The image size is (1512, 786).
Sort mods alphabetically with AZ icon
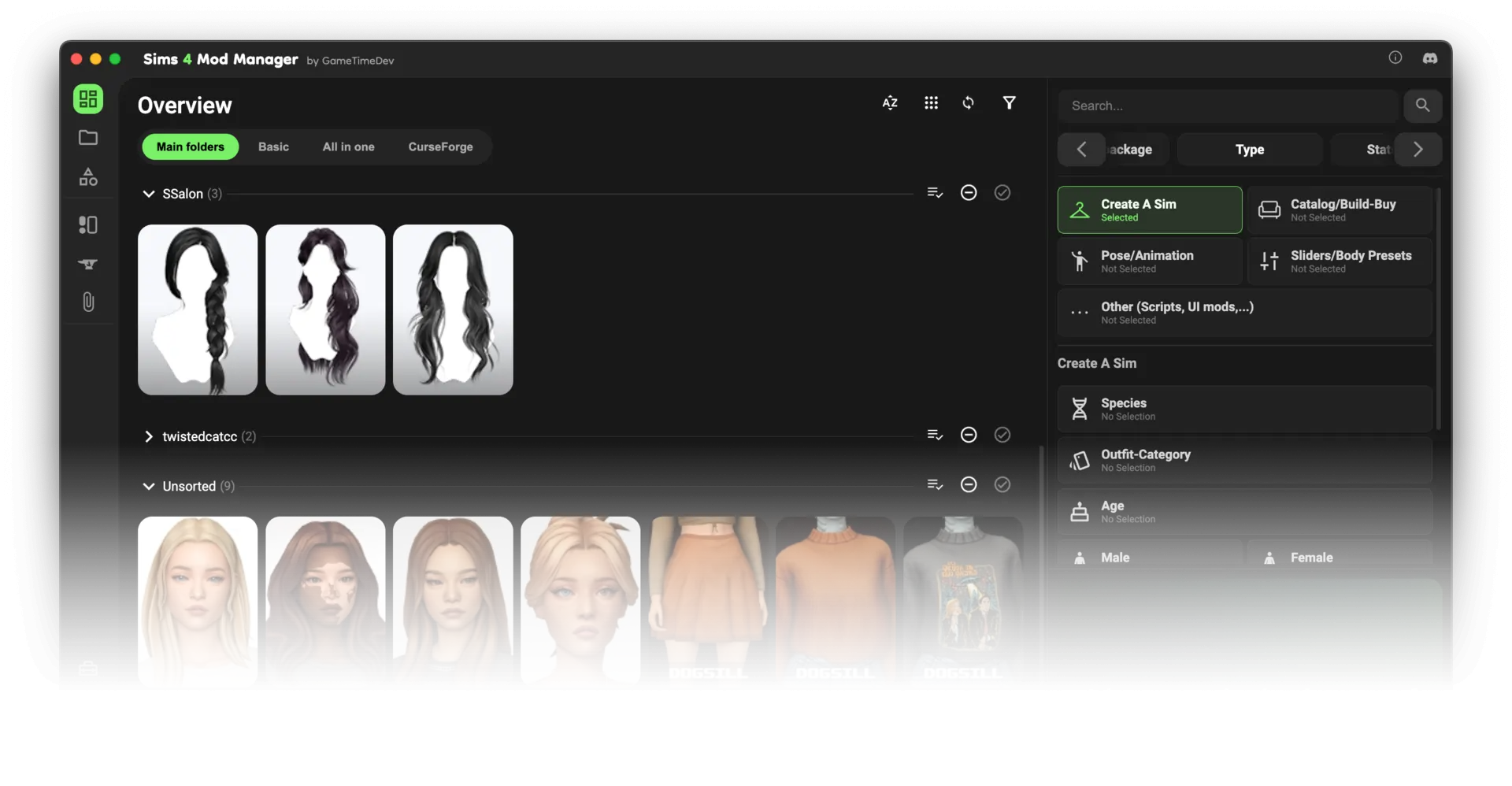coord(890,103)
